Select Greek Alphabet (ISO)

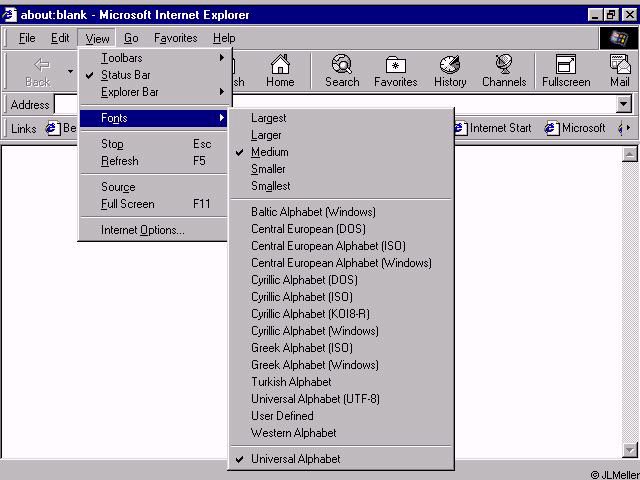[x=341, y=348]
